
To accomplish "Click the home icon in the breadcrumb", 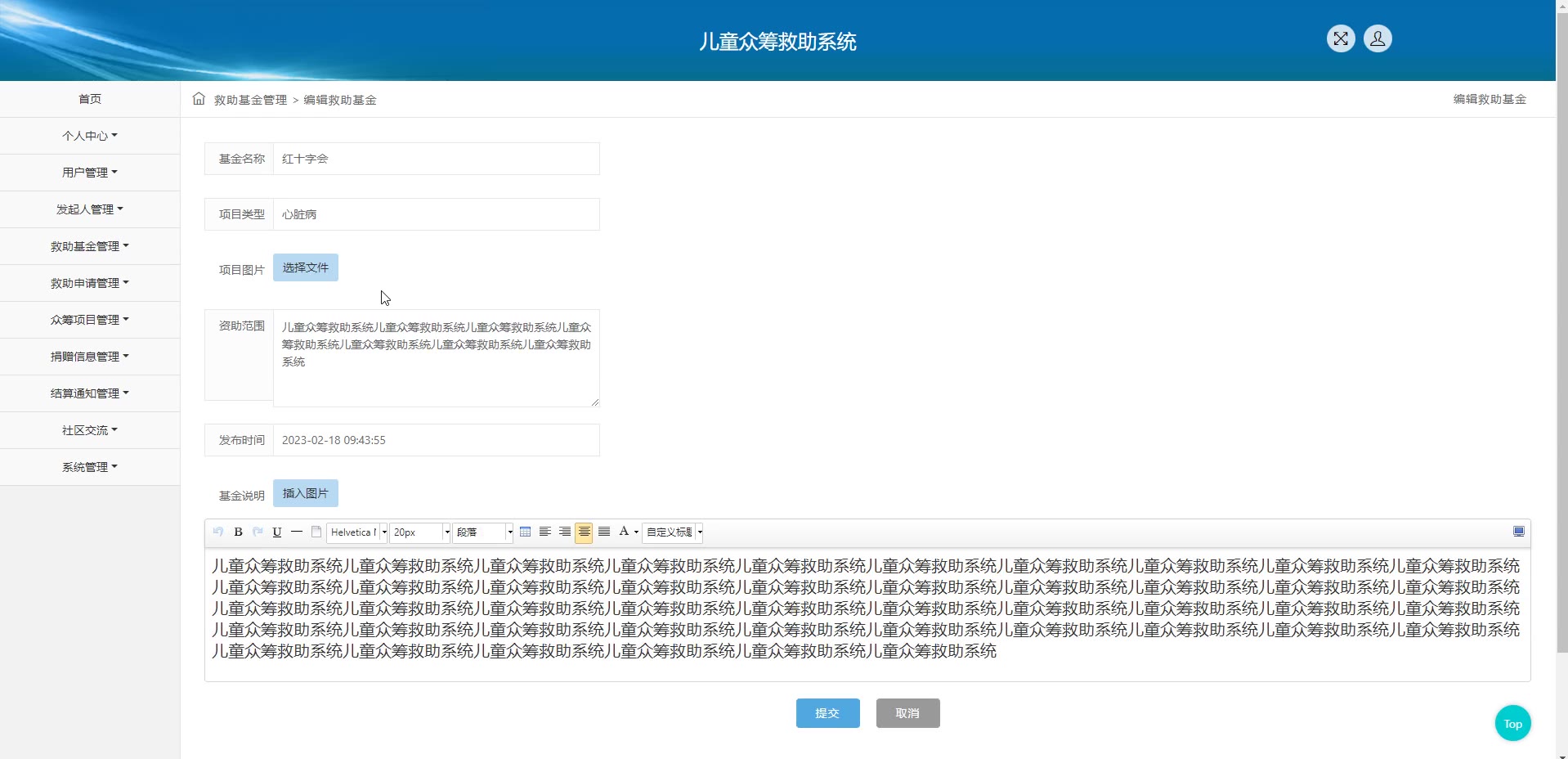I will 199,99.
